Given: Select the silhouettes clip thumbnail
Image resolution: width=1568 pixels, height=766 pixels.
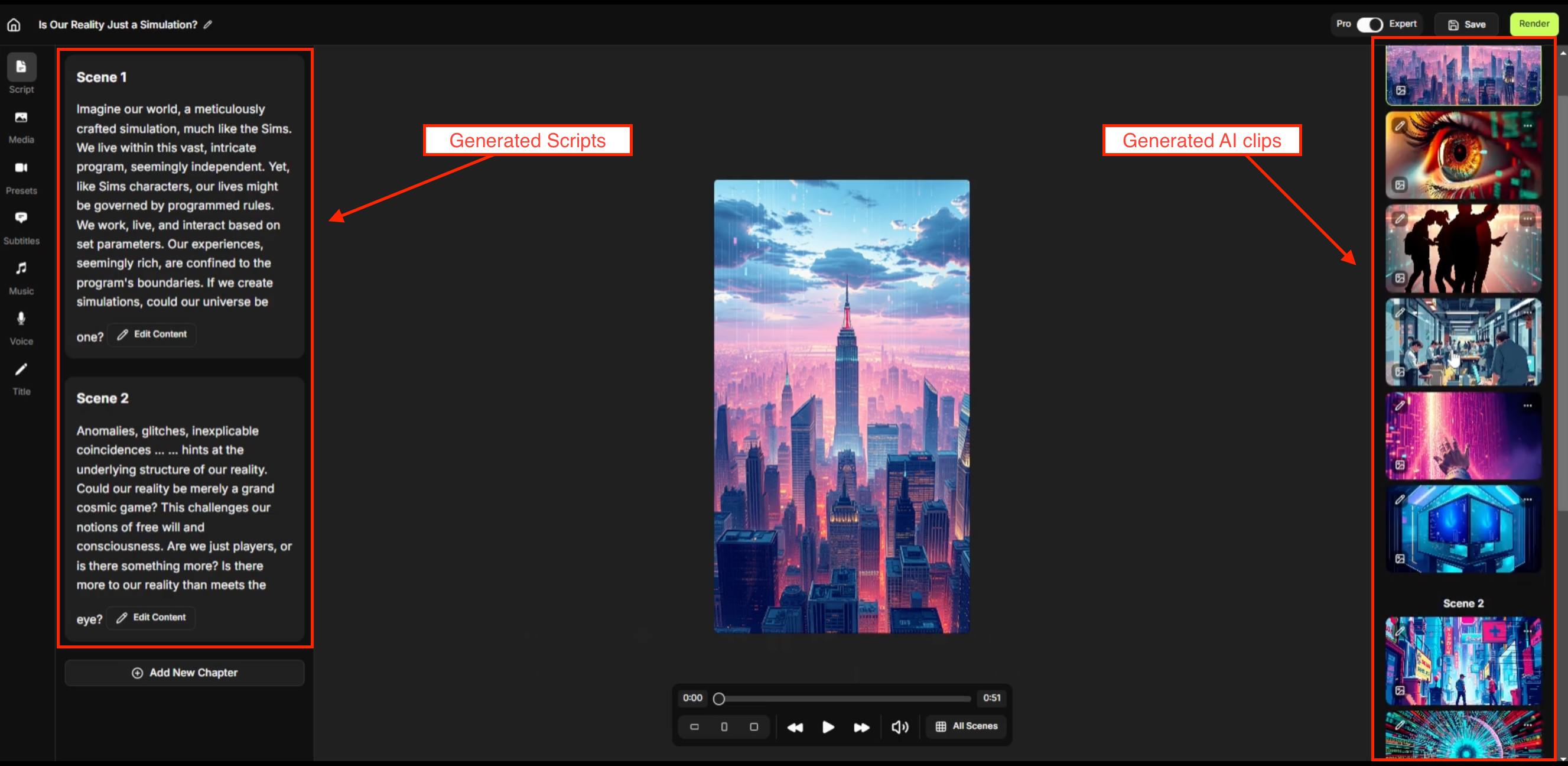Looking at the screenshot, I should click(x=1463, y=248).
